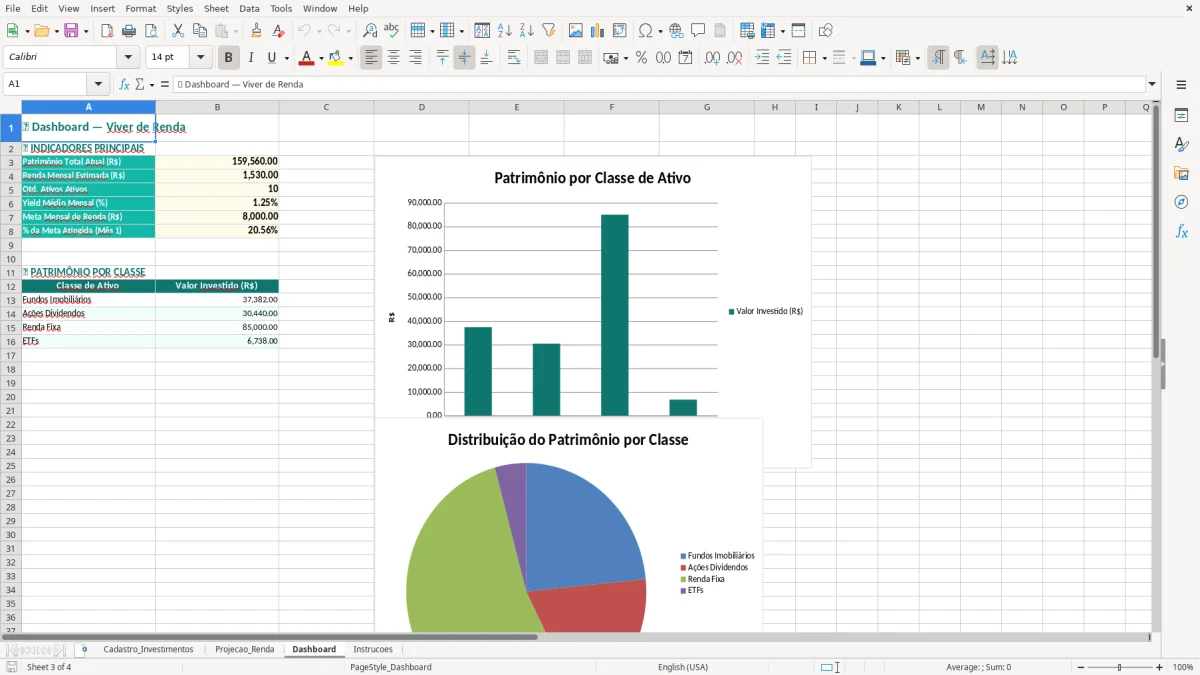Open the sidebar Navigator compass icon
The image size is (1200, 675).
(1181, 202)
